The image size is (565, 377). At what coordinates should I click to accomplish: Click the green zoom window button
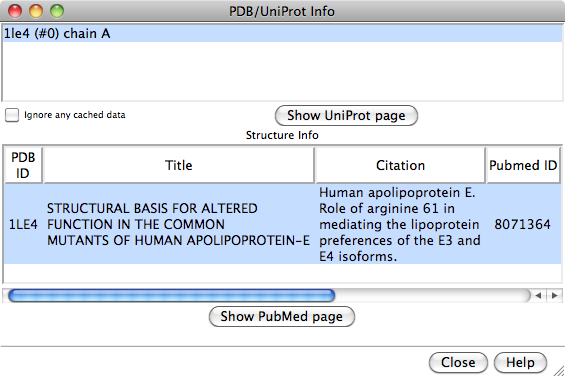pyautogui.click(x=57, y=11)
